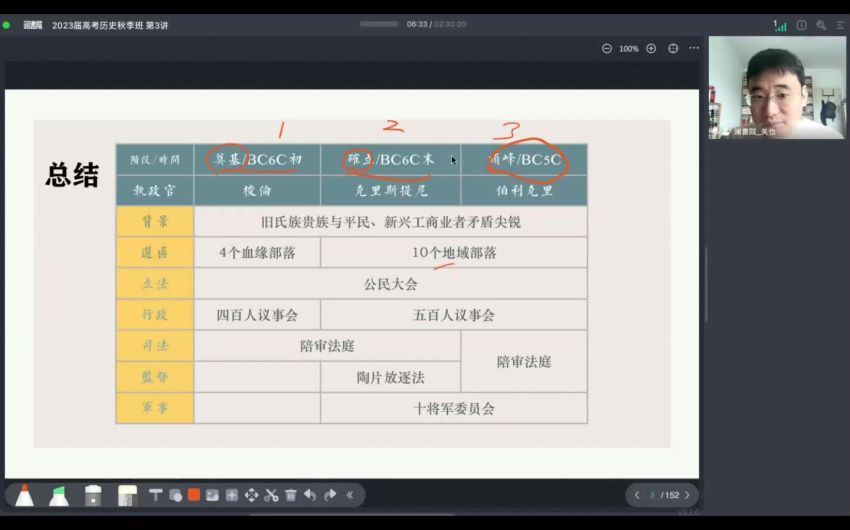Open the top-right hamburger menu

840,25
